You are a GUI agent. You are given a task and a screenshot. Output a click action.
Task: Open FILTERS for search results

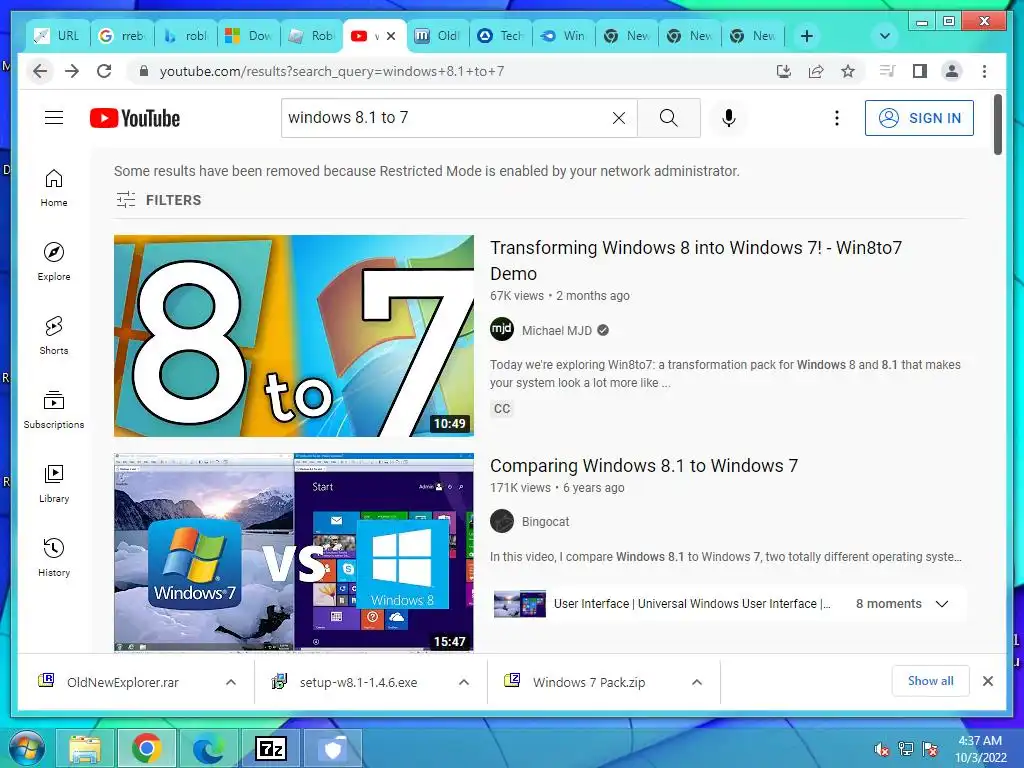coord(159,200)
